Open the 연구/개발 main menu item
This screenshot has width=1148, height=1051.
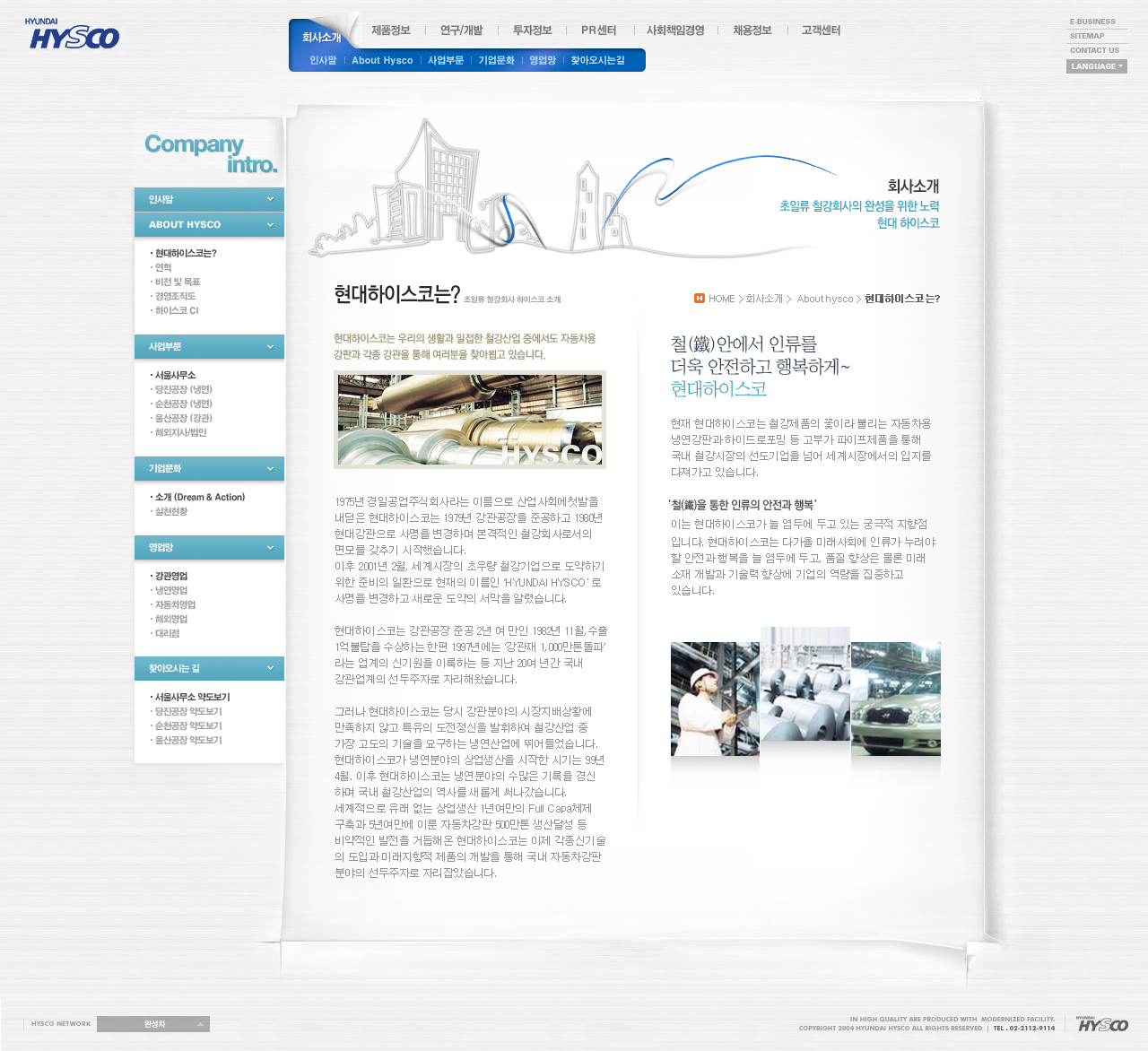tap(461, 30)
